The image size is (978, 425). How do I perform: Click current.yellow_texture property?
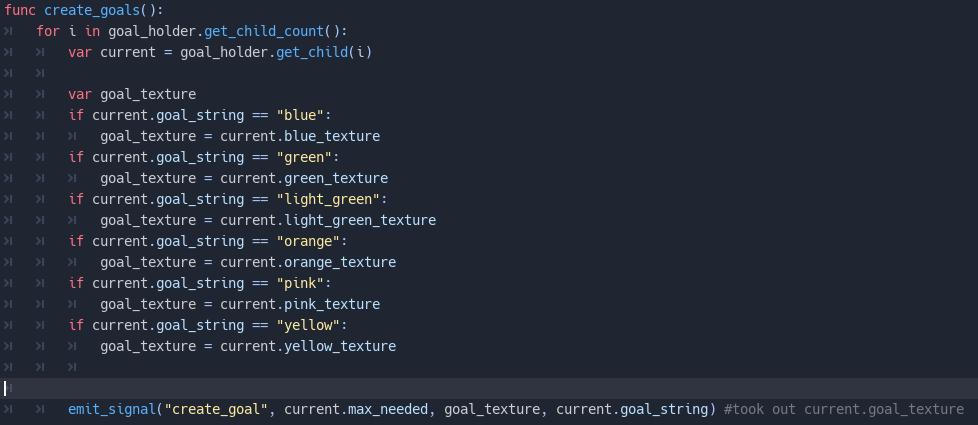click(x=308, y=346)
